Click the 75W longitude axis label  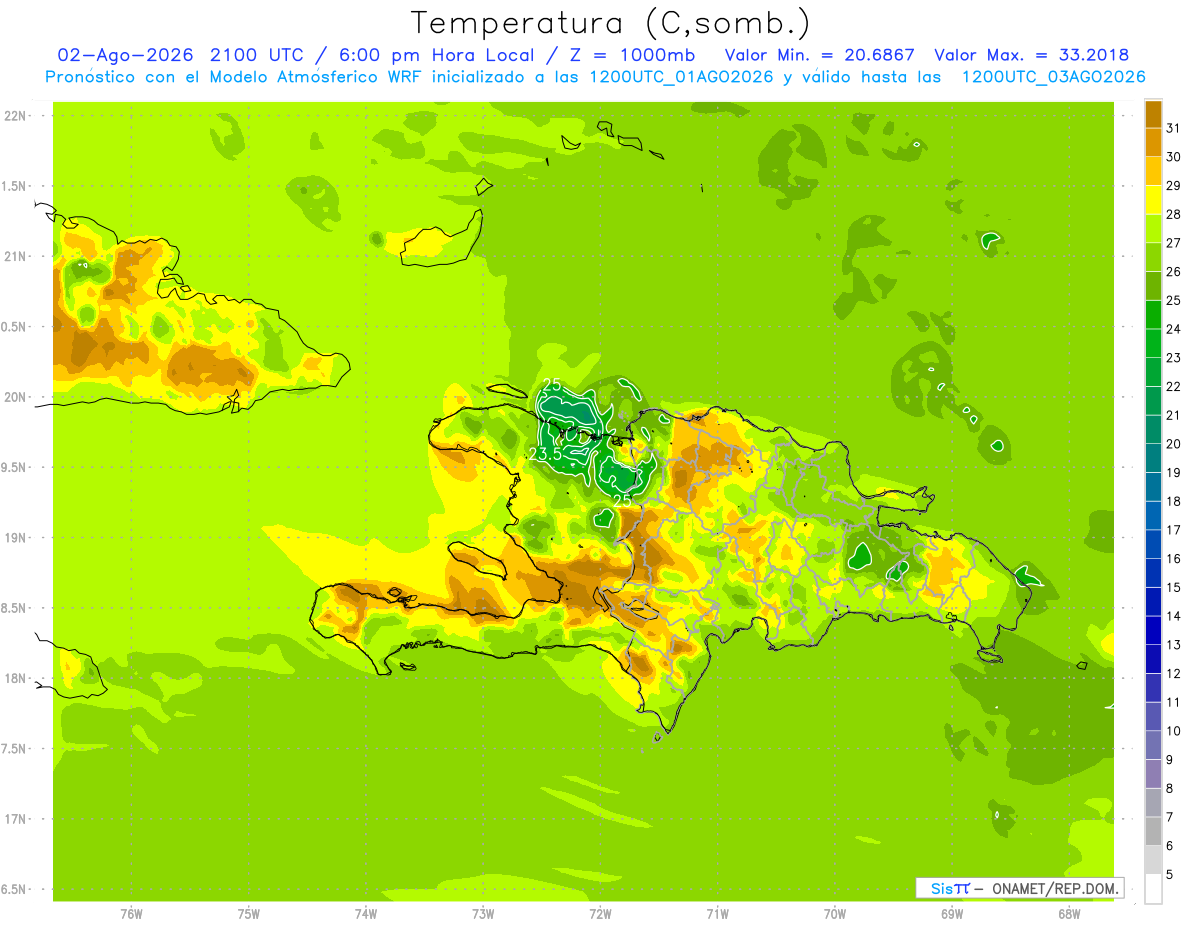click(x=249, y=914)
